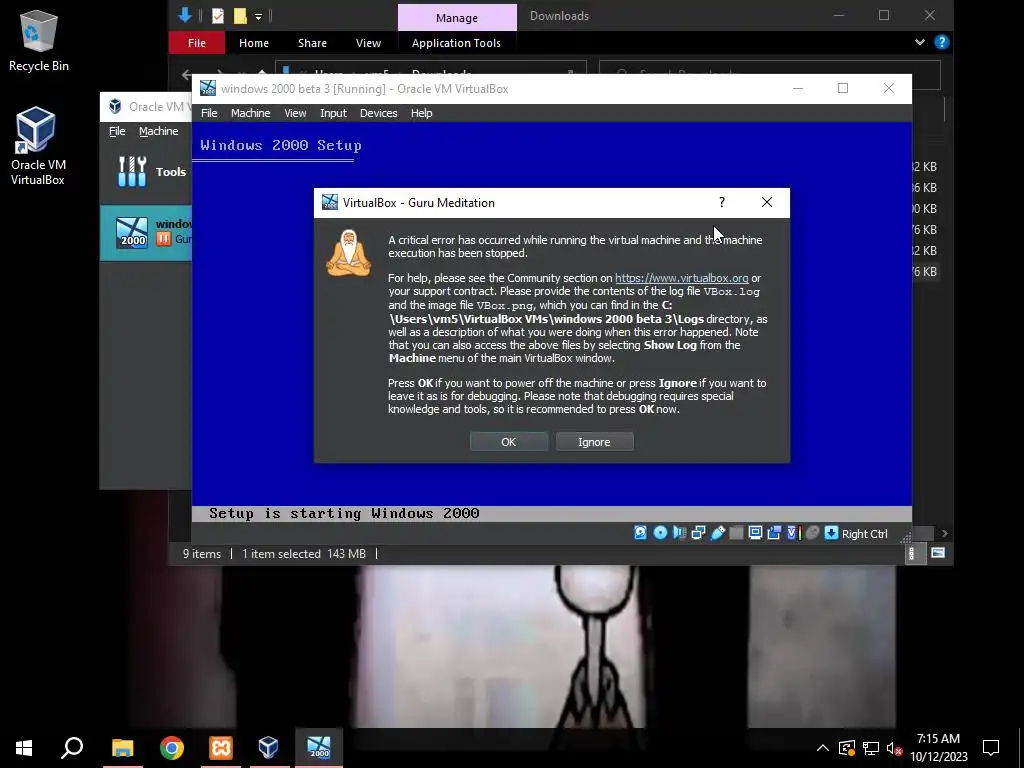
Task: Click the optical disc status icon
Action: point(660,533)
